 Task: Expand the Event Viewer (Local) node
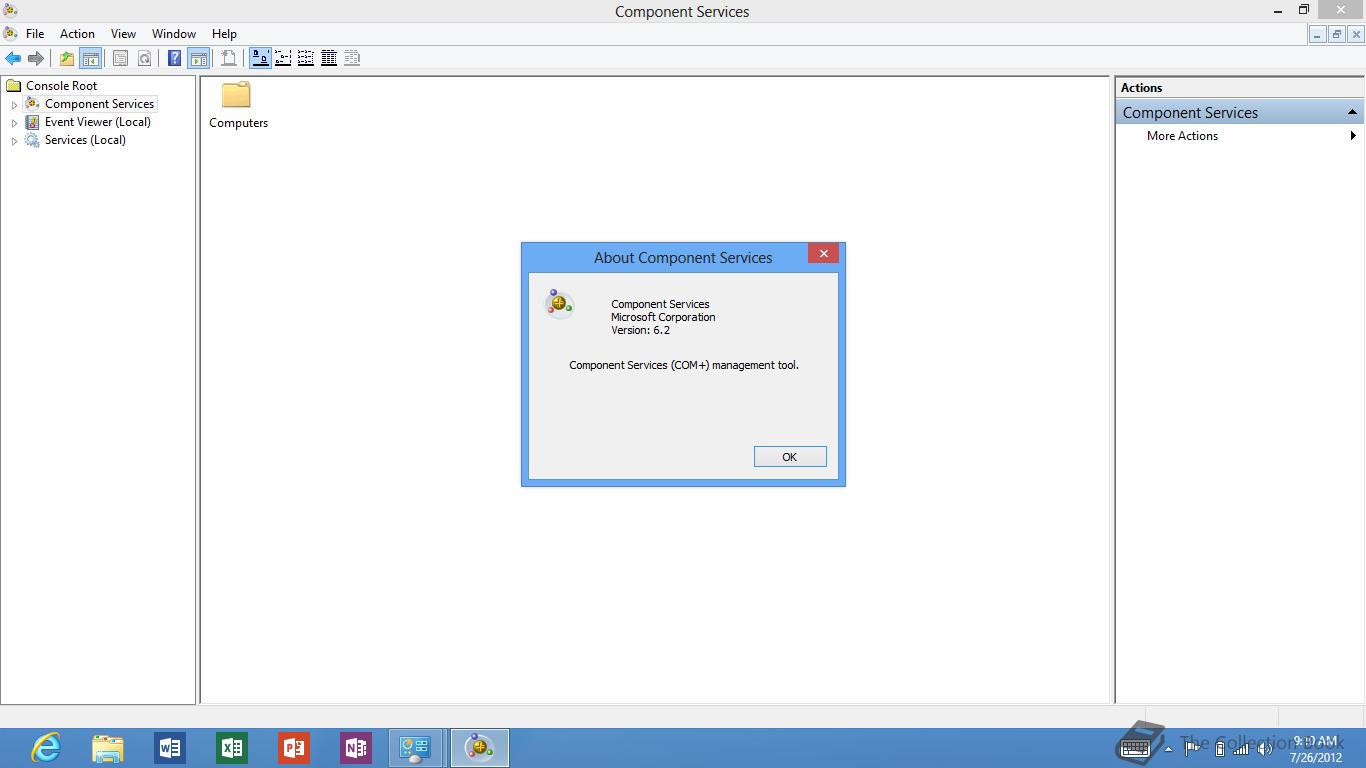(x=14, y=122)
